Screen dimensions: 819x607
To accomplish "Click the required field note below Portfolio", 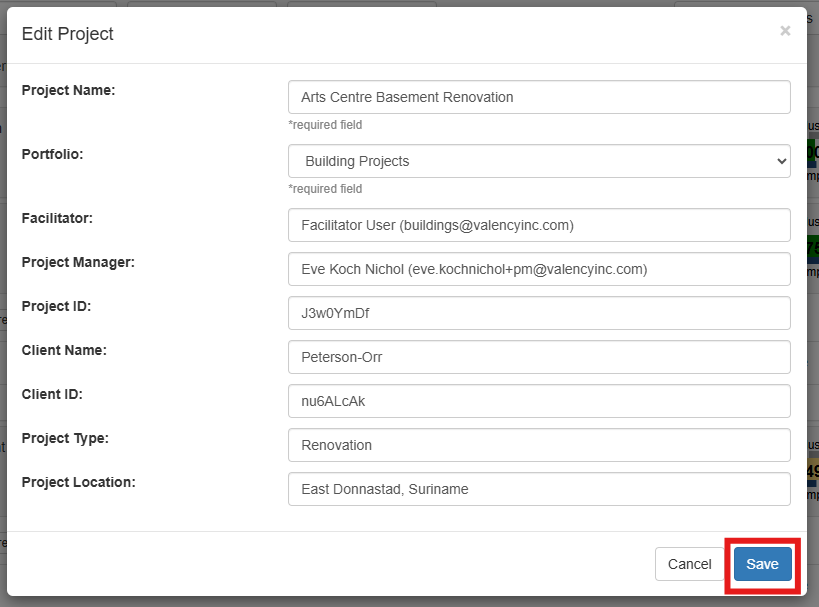I will [325, 188].
